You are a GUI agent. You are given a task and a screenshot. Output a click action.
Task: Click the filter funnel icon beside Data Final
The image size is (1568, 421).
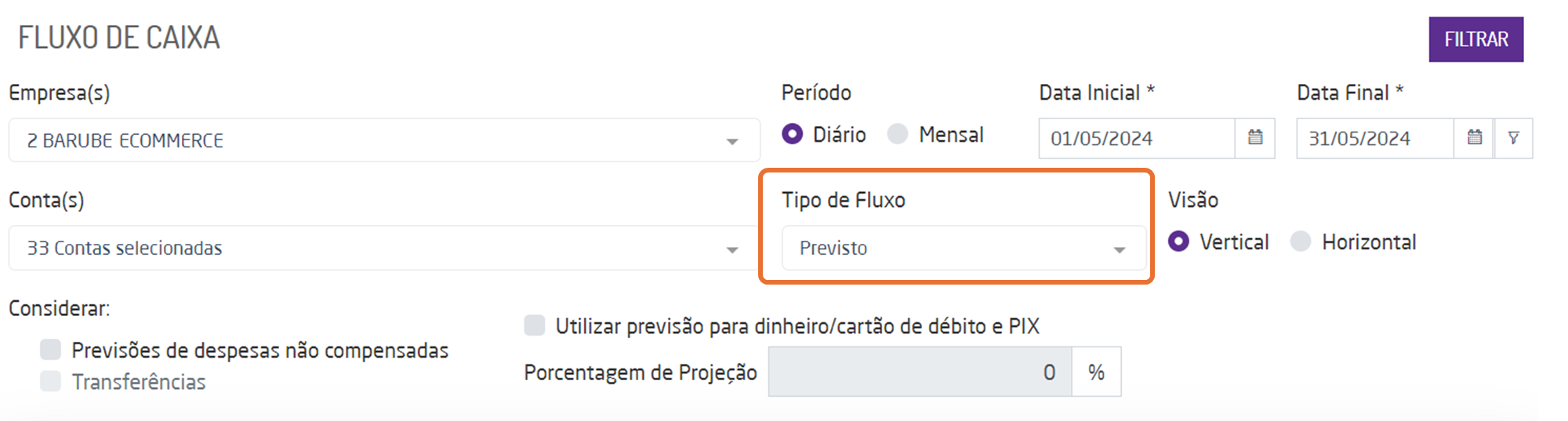1514,138
